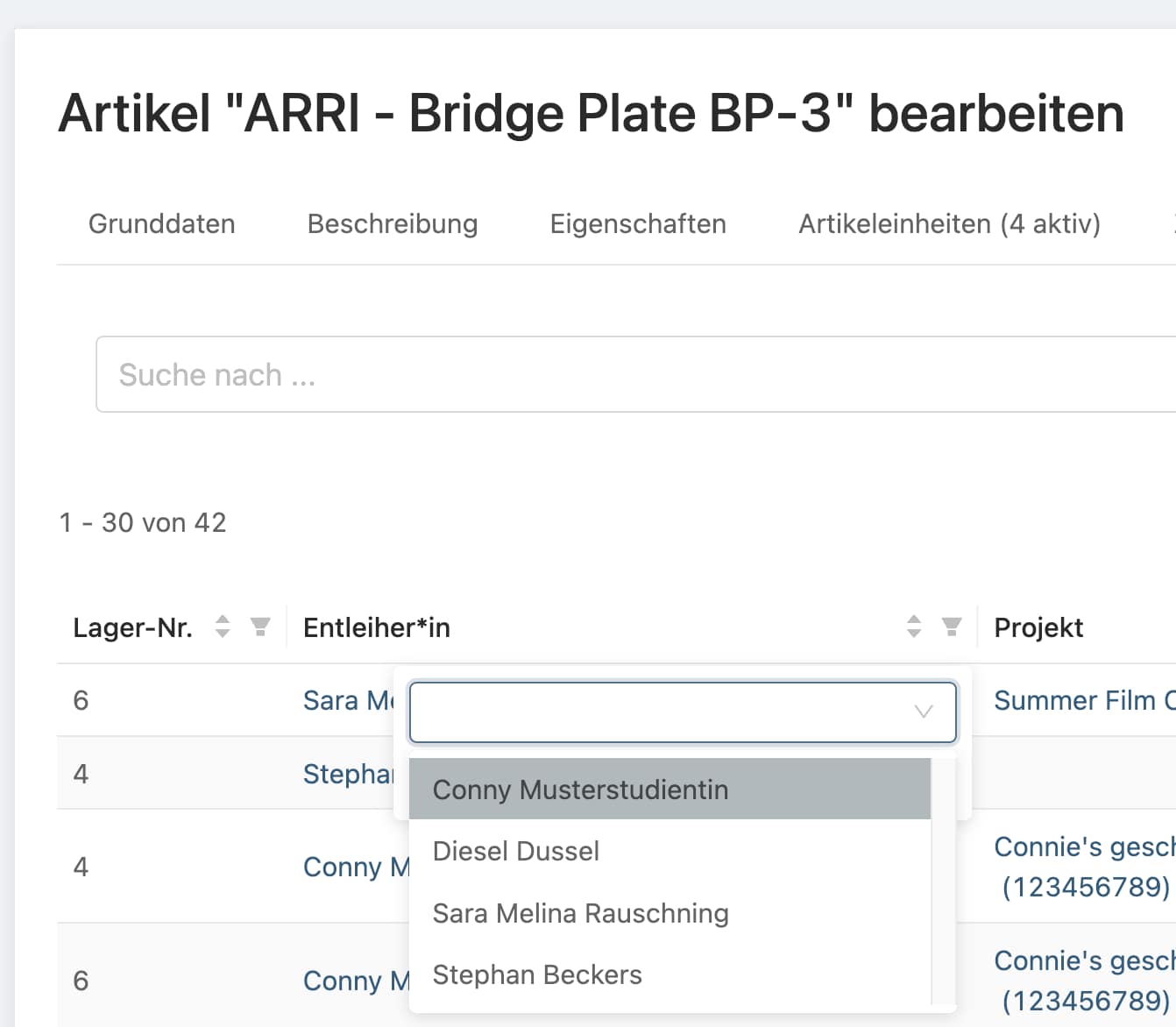Click the Projekt column header

[x=1038, y=627]
